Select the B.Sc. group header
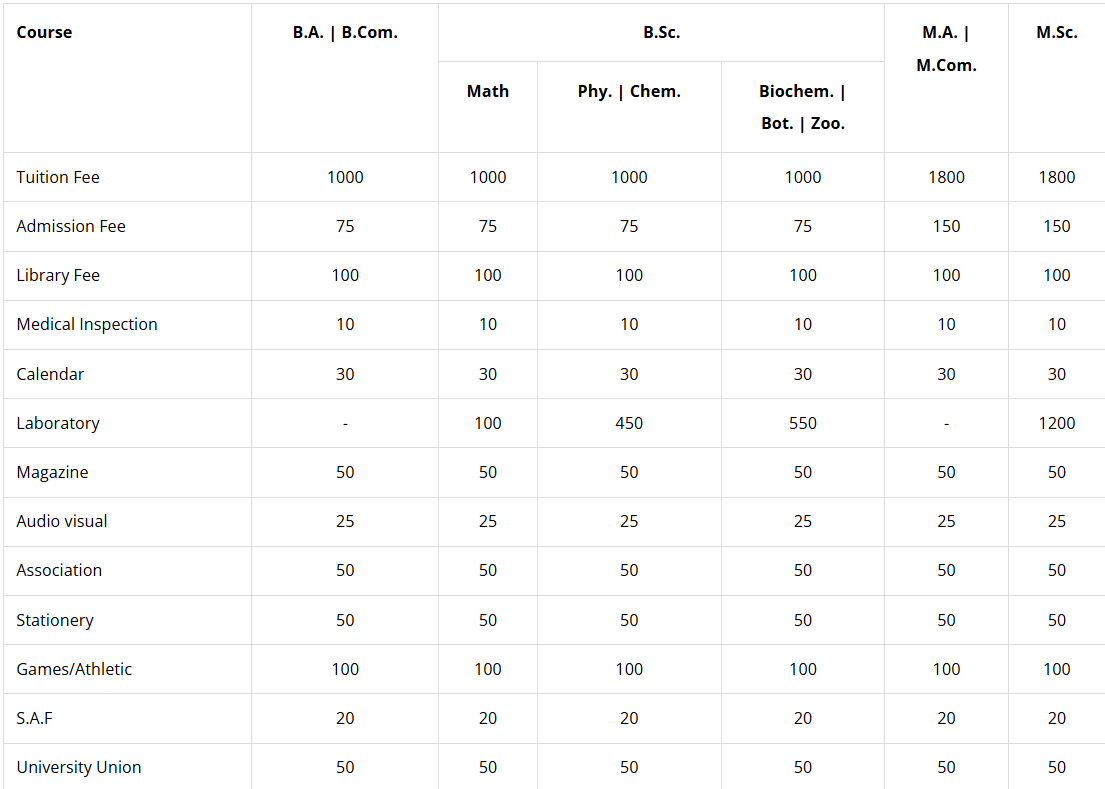This screenshot has height=789, width=1105. 661,32
